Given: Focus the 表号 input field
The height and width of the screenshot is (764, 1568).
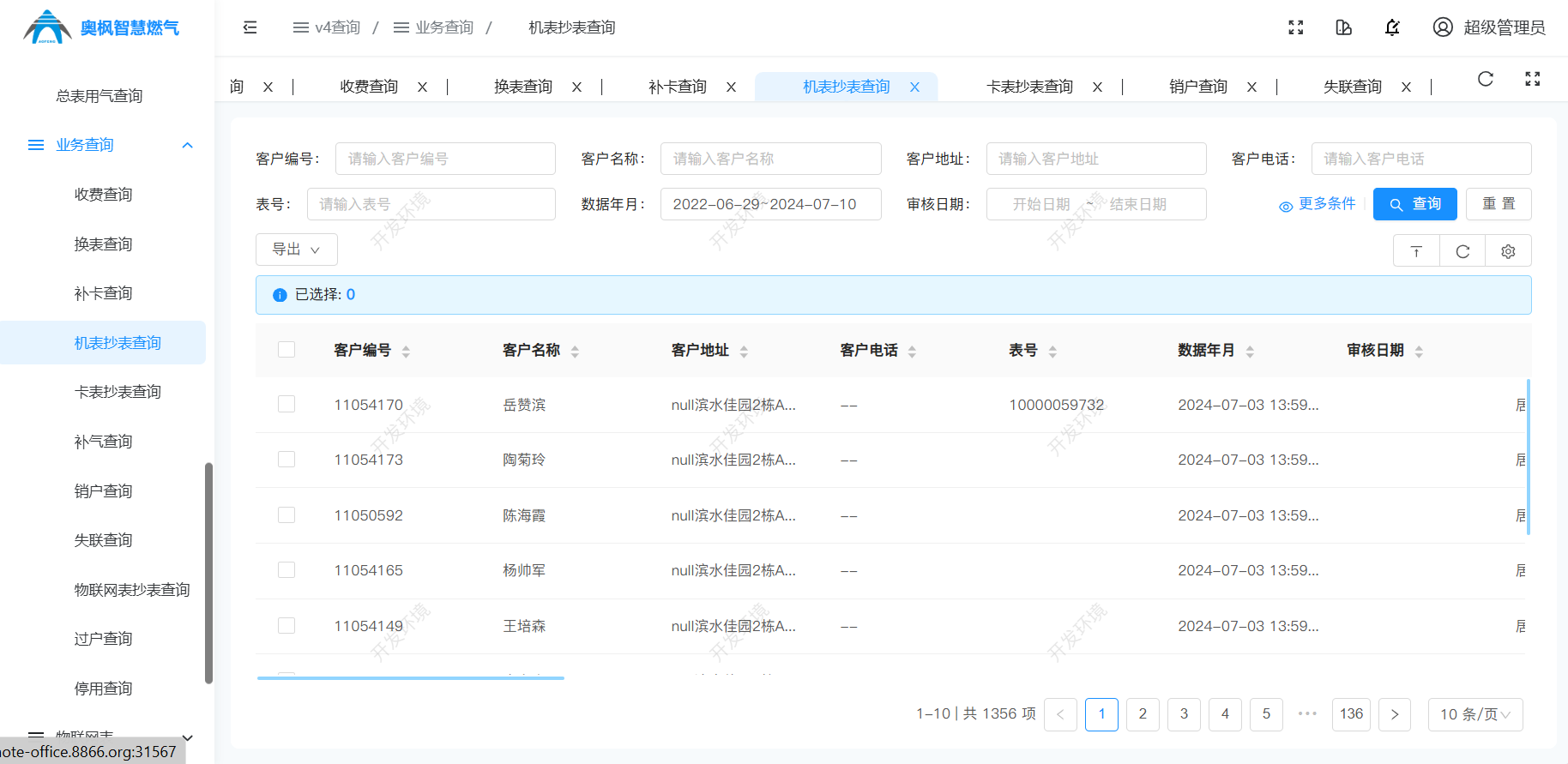Looking at the screenshot, I should [431, 204].
